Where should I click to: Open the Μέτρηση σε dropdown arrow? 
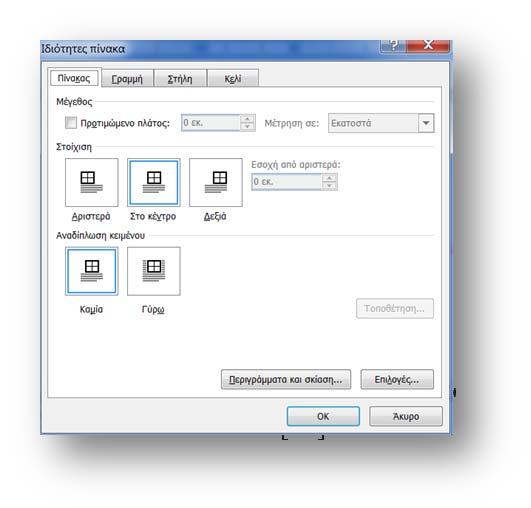(x=426, y=123)
